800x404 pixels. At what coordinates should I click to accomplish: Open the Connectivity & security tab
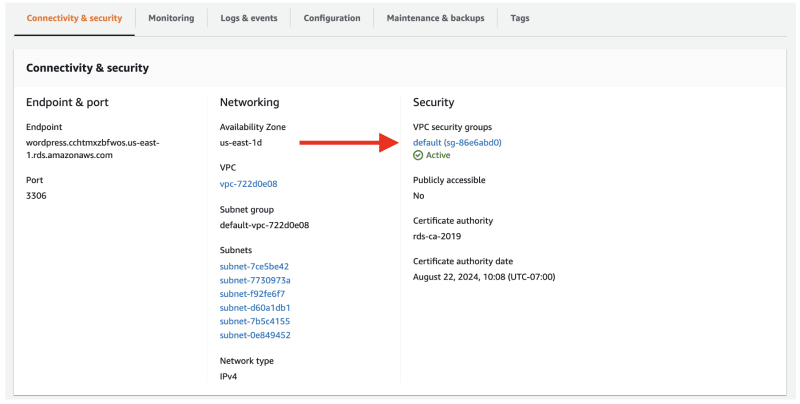point(74,18)
